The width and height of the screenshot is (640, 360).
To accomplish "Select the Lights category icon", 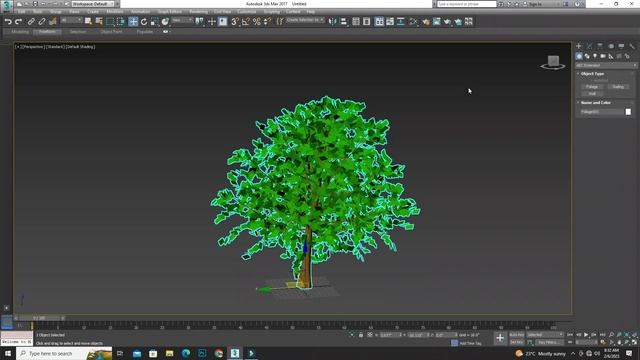I will coord(595,56).
